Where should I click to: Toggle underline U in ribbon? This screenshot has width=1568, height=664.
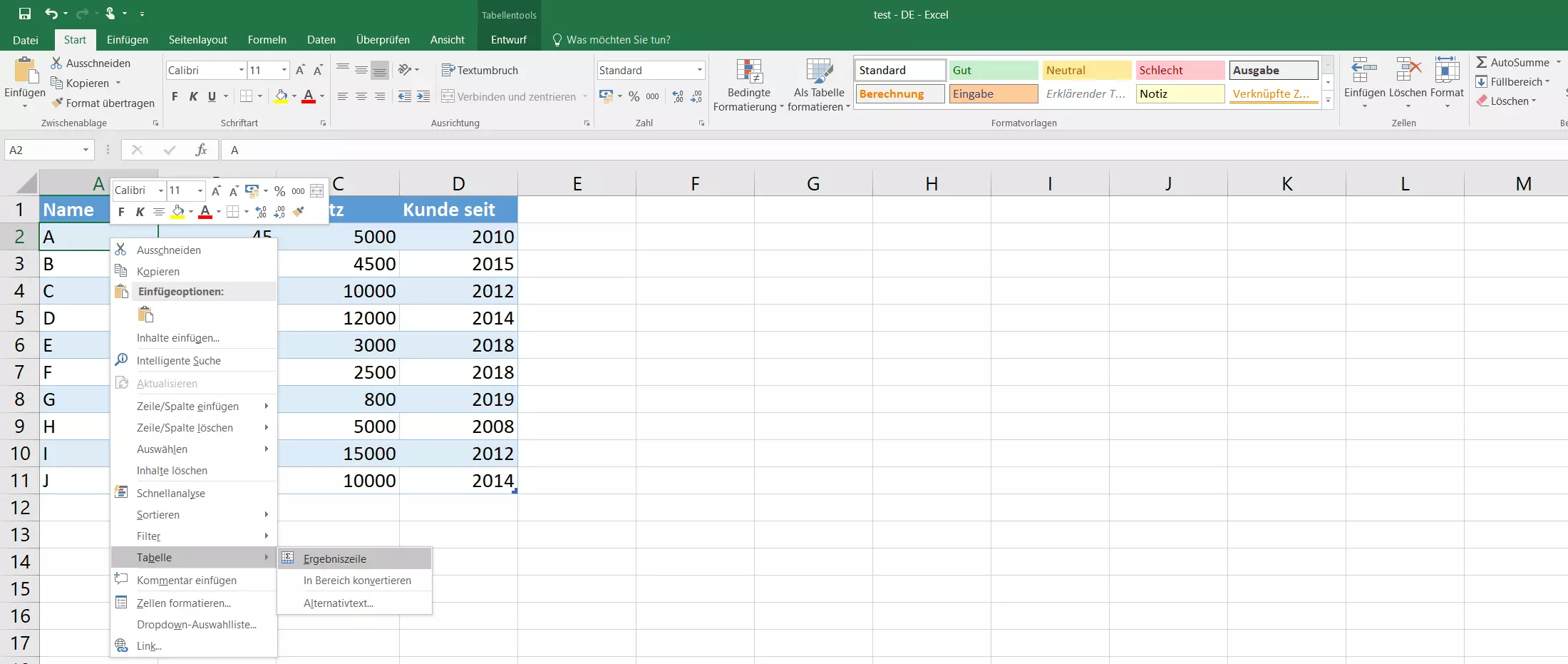212,96
